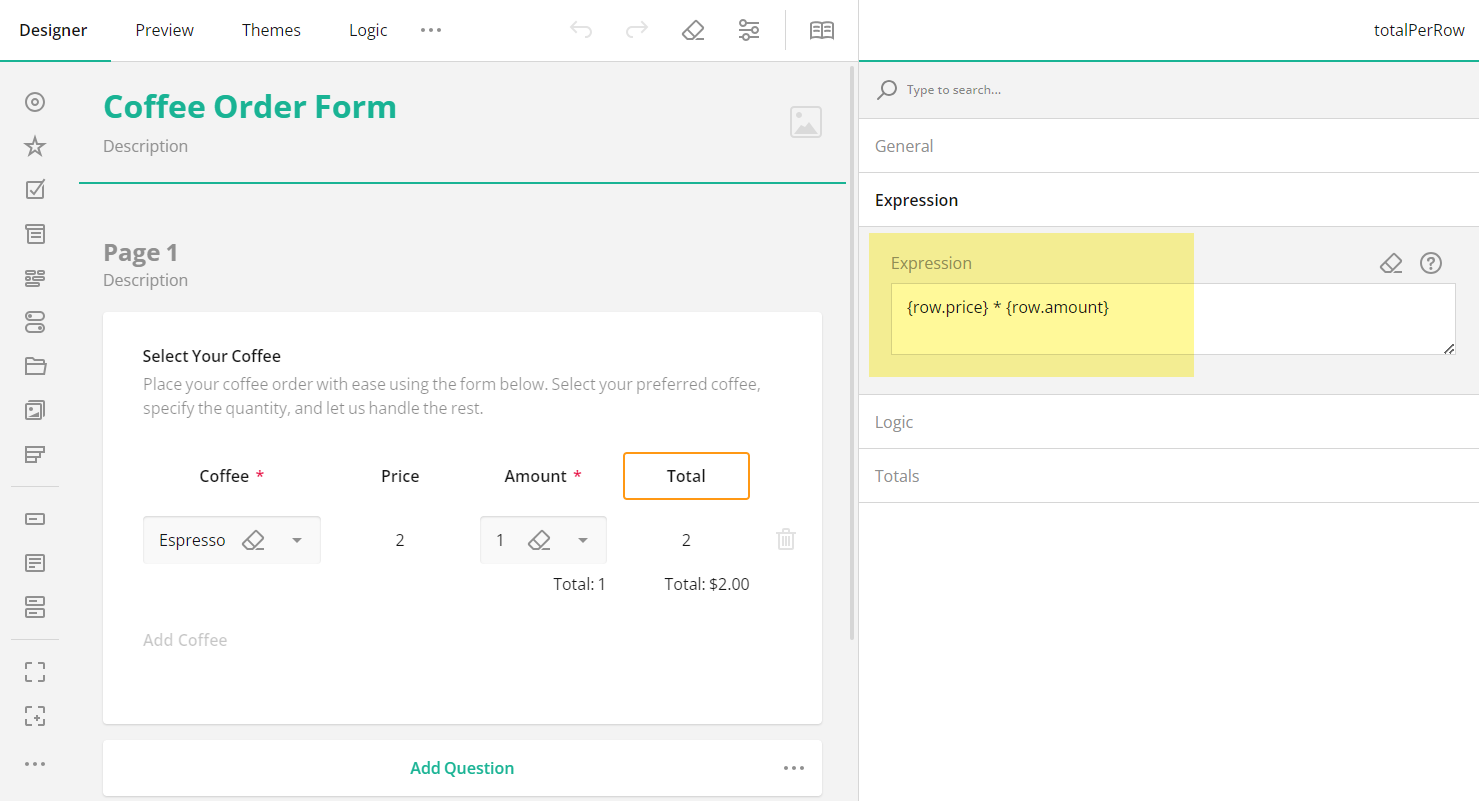Open Expression help via the question mark icon
The width and height of the screenshot is (1479, 801).
(1431, 263)
